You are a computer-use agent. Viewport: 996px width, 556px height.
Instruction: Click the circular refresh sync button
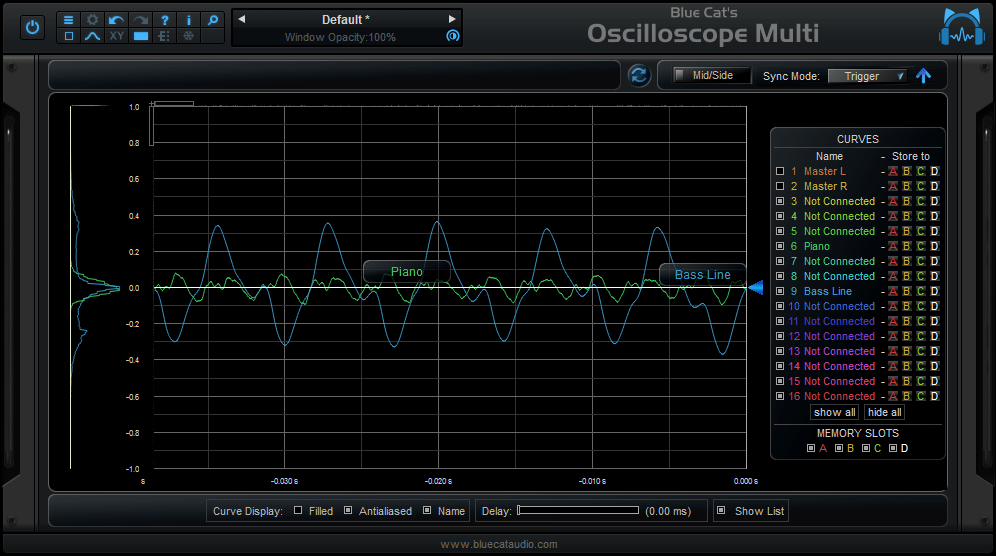coord(639,76)
